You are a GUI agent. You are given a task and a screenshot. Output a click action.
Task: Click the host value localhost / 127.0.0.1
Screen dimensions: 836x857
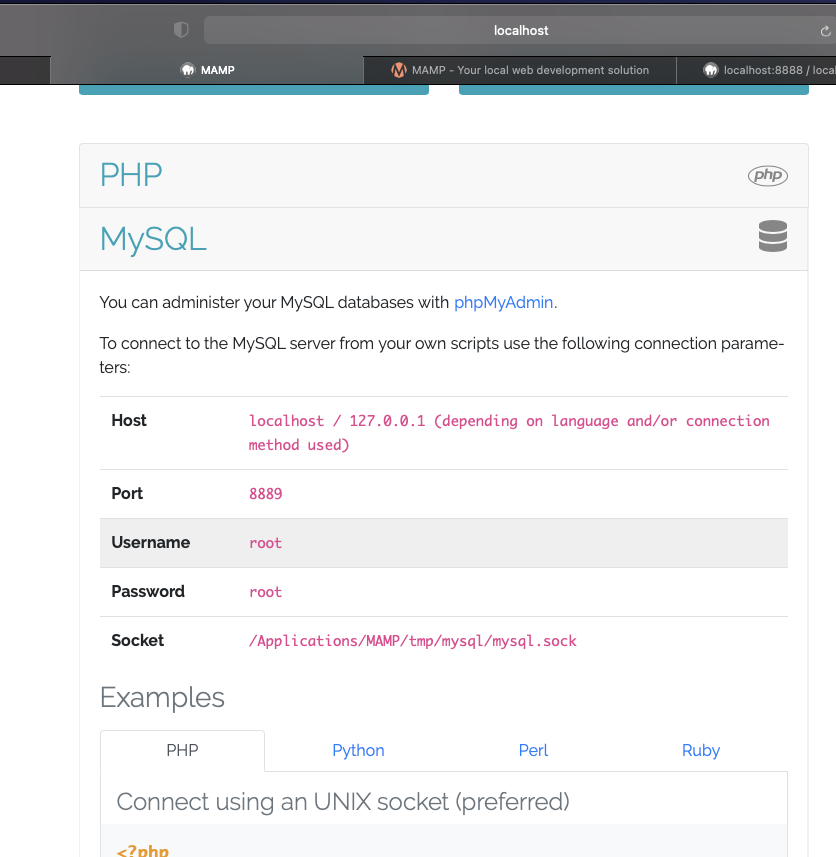pyautogui.click(x=509, y=432)
